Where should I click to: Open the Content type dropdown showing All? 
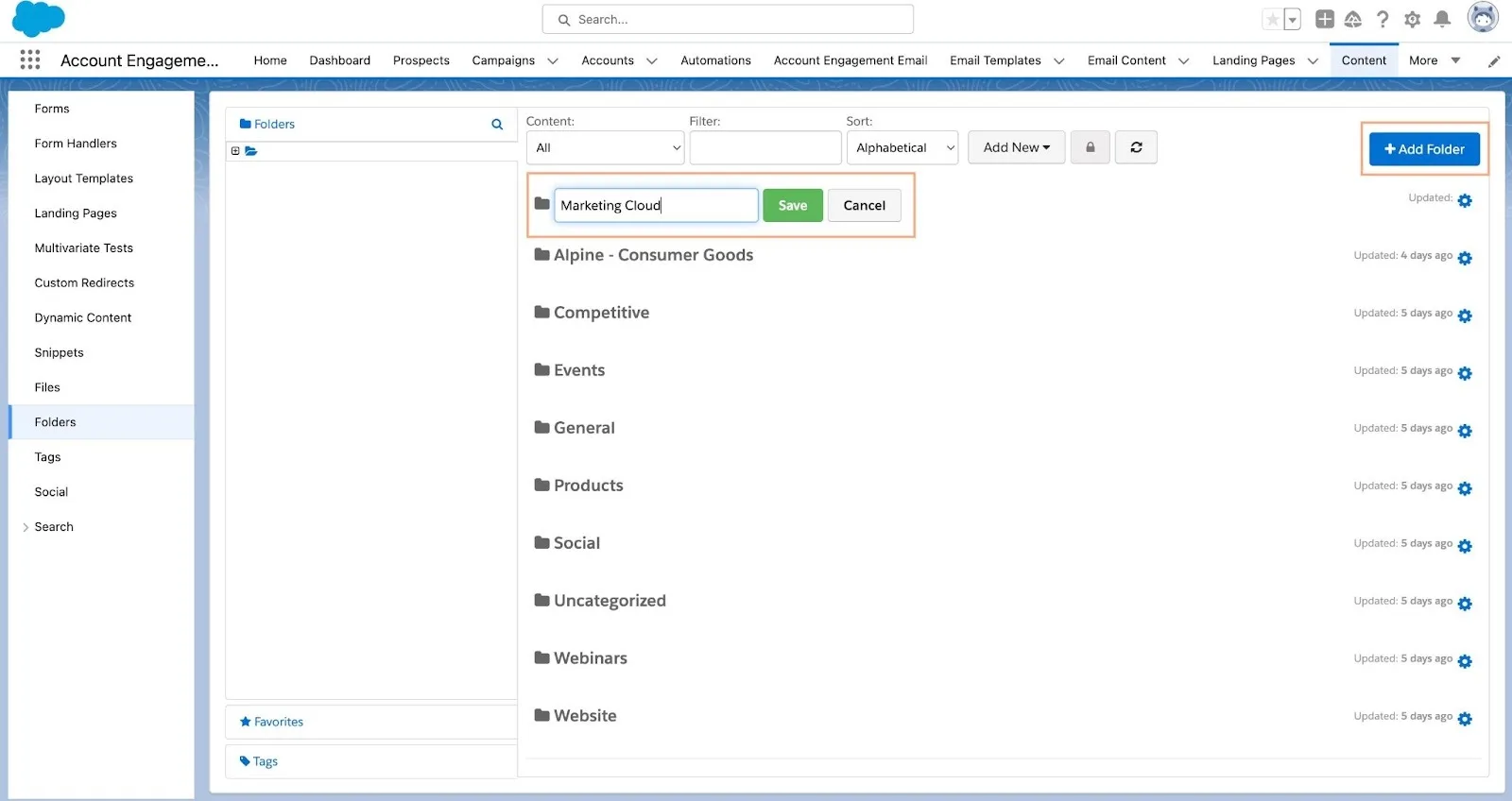(x=605, y=147)
